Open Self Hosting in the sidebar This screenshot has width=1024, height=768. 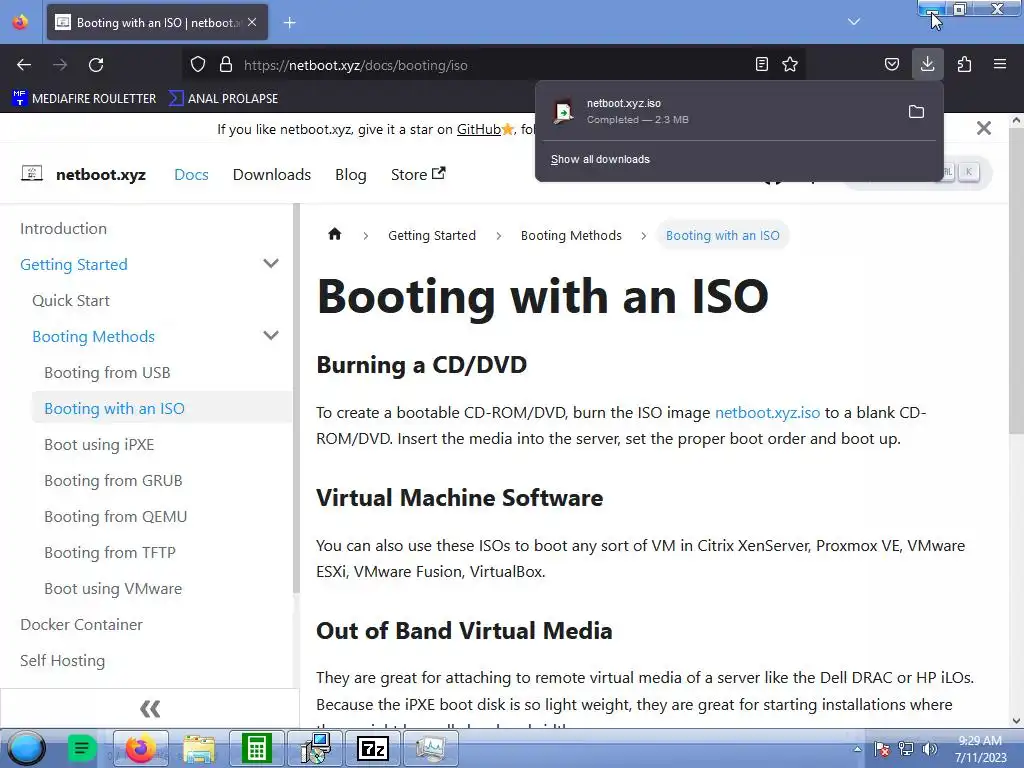[x=62, y=660]
